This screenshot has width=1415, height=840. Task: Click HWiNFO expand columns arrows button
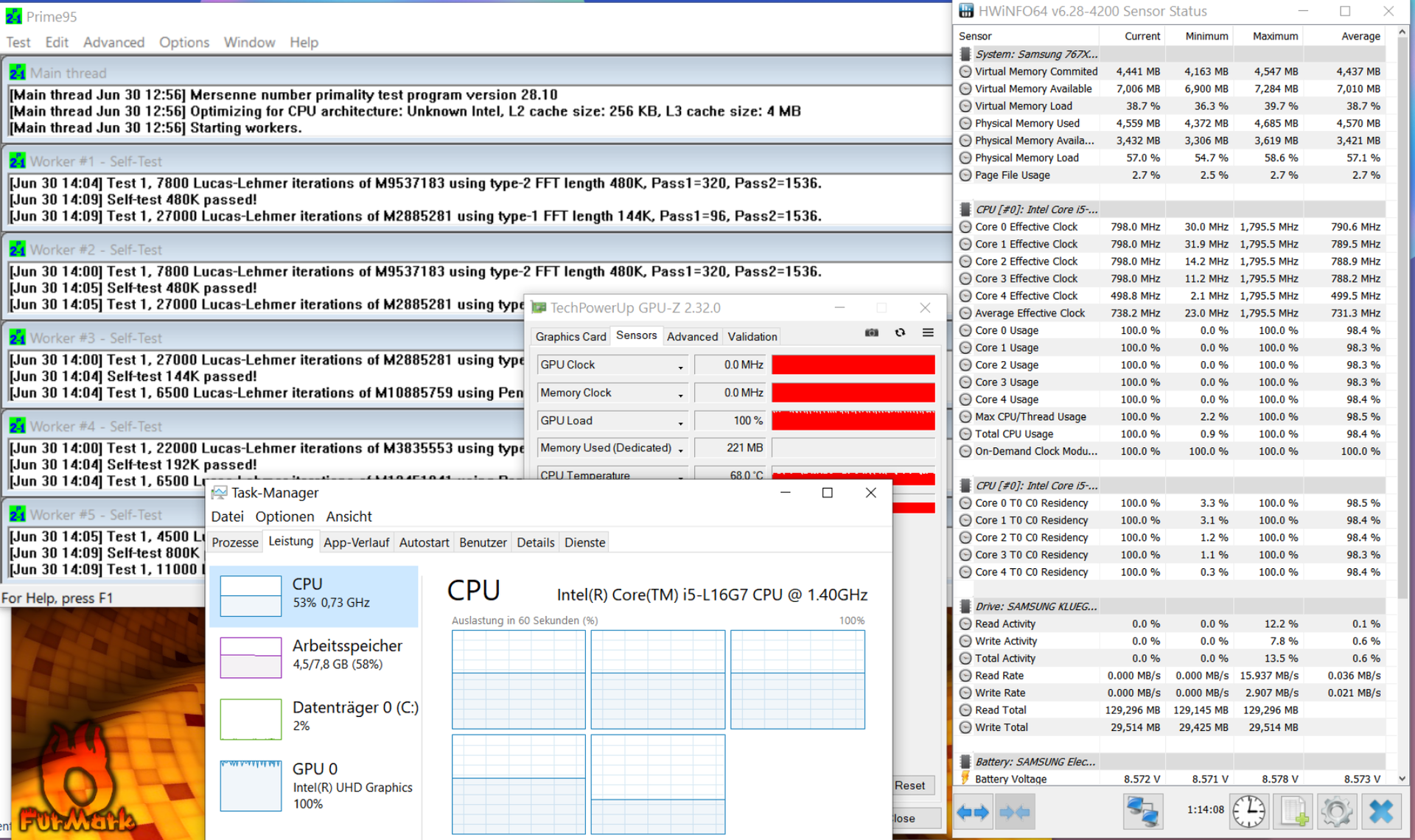point(973,813)
